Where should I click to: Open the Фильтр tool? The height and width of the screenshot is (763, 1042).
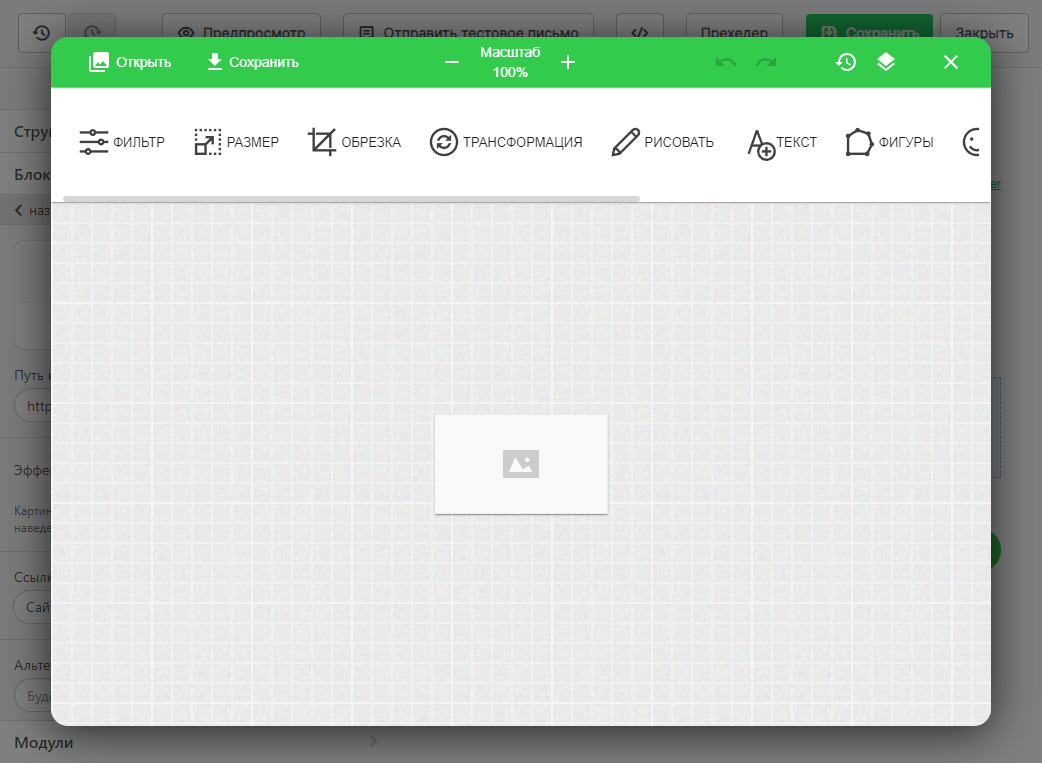pos(122,142)
